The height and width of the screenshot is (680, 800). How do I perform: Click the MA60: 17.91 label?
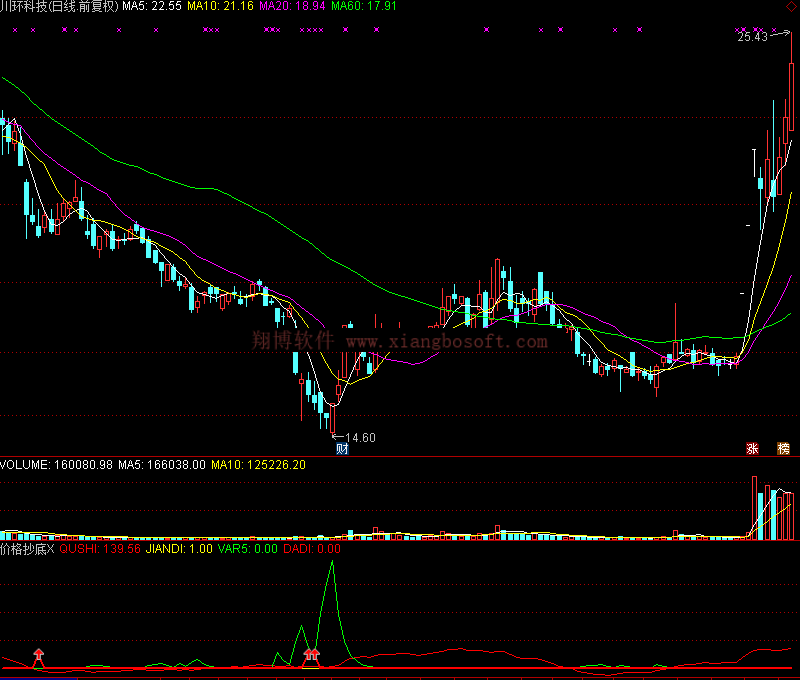pos(364,6)
